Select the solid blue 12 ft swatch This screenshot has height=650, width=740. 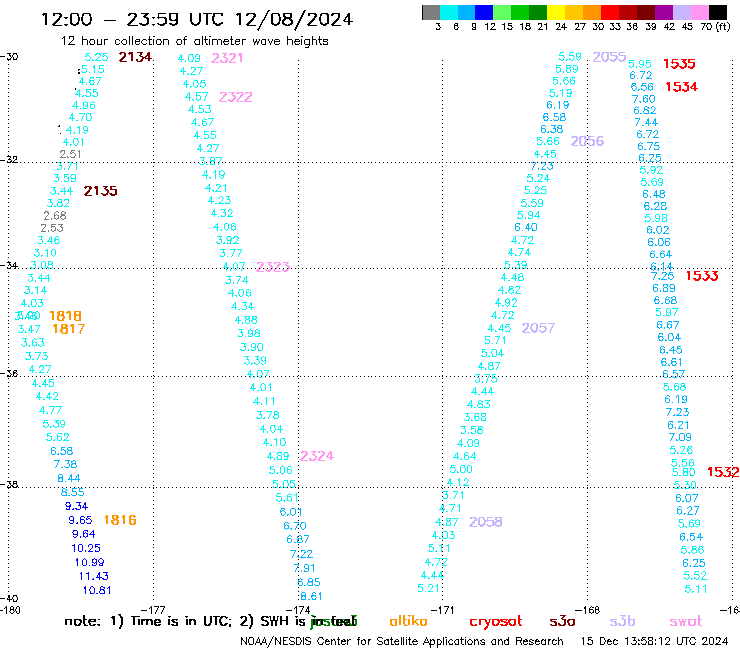pyautogui.click(x=484, y=12)
